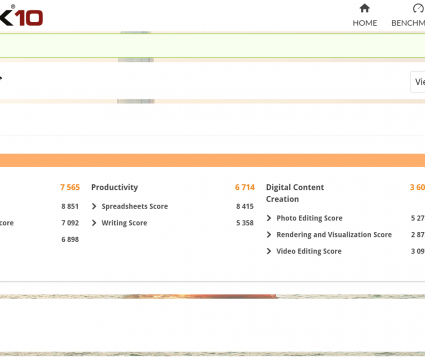The image size is (425, 360).
Task: Expand the Photo Editing Score row
Action: (x=269, y=218)
